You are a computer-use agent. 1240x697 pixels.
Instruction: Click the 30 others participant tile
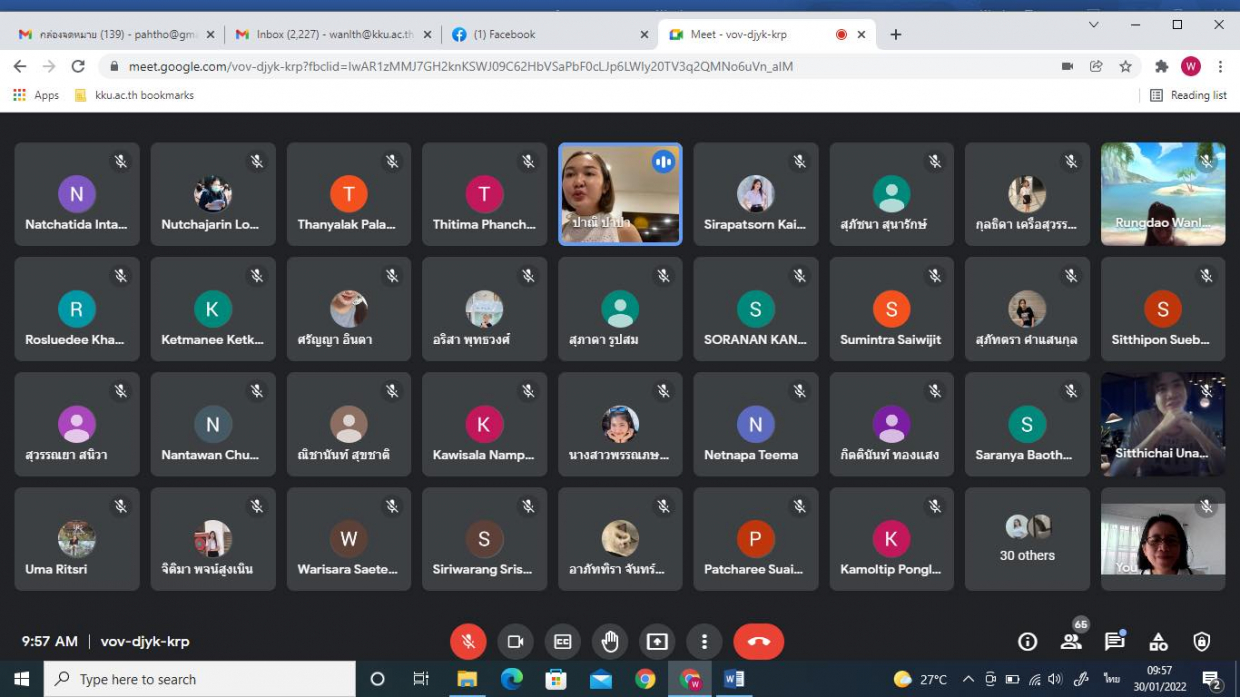pyautogui.click(x=1027, y=539)
